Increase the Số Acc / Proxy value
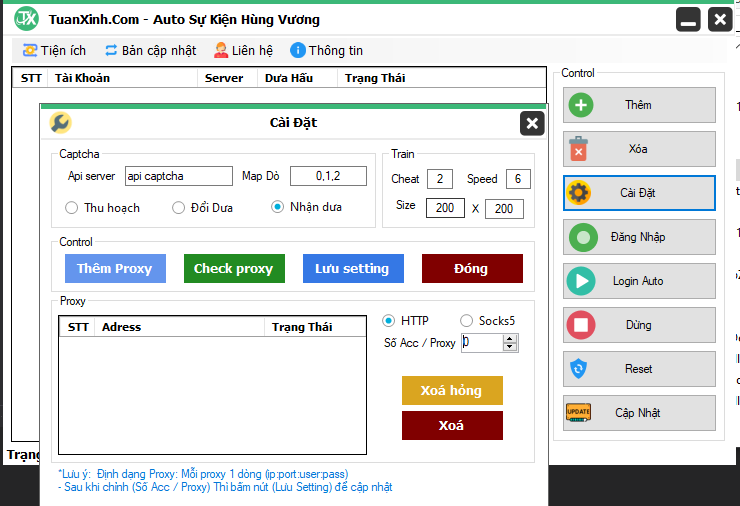This screenshot has width=740, height=506. point(511,338)
